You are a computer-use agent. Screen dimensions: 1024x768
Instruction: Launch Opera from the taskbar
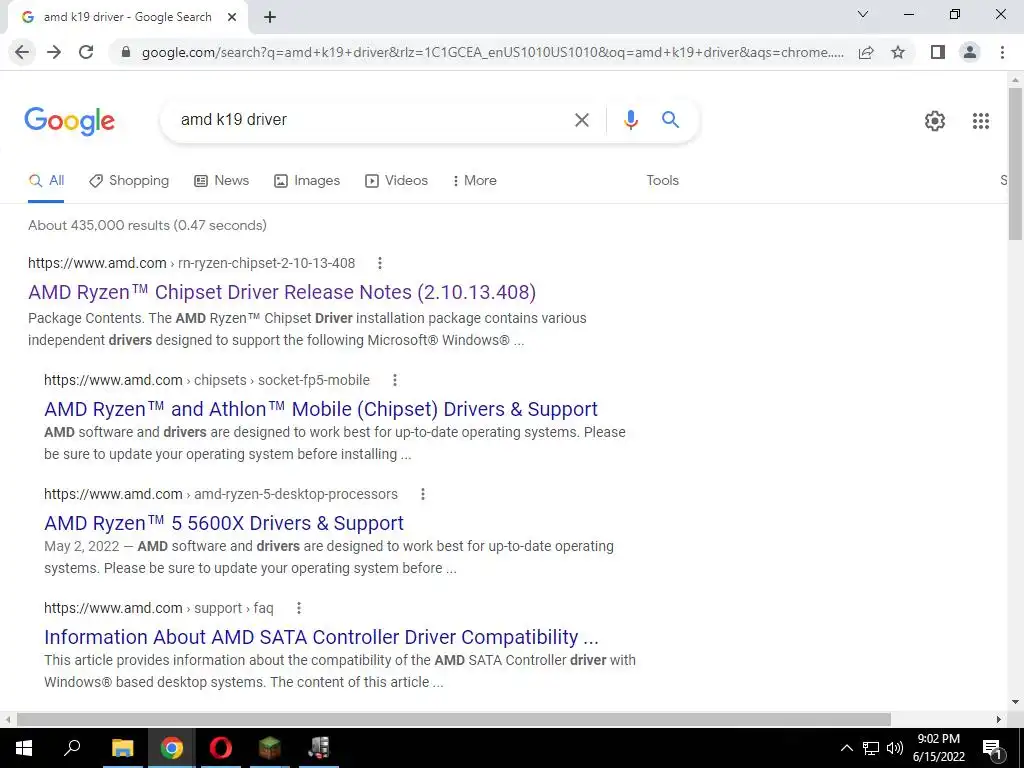click(x=220, y=748)
